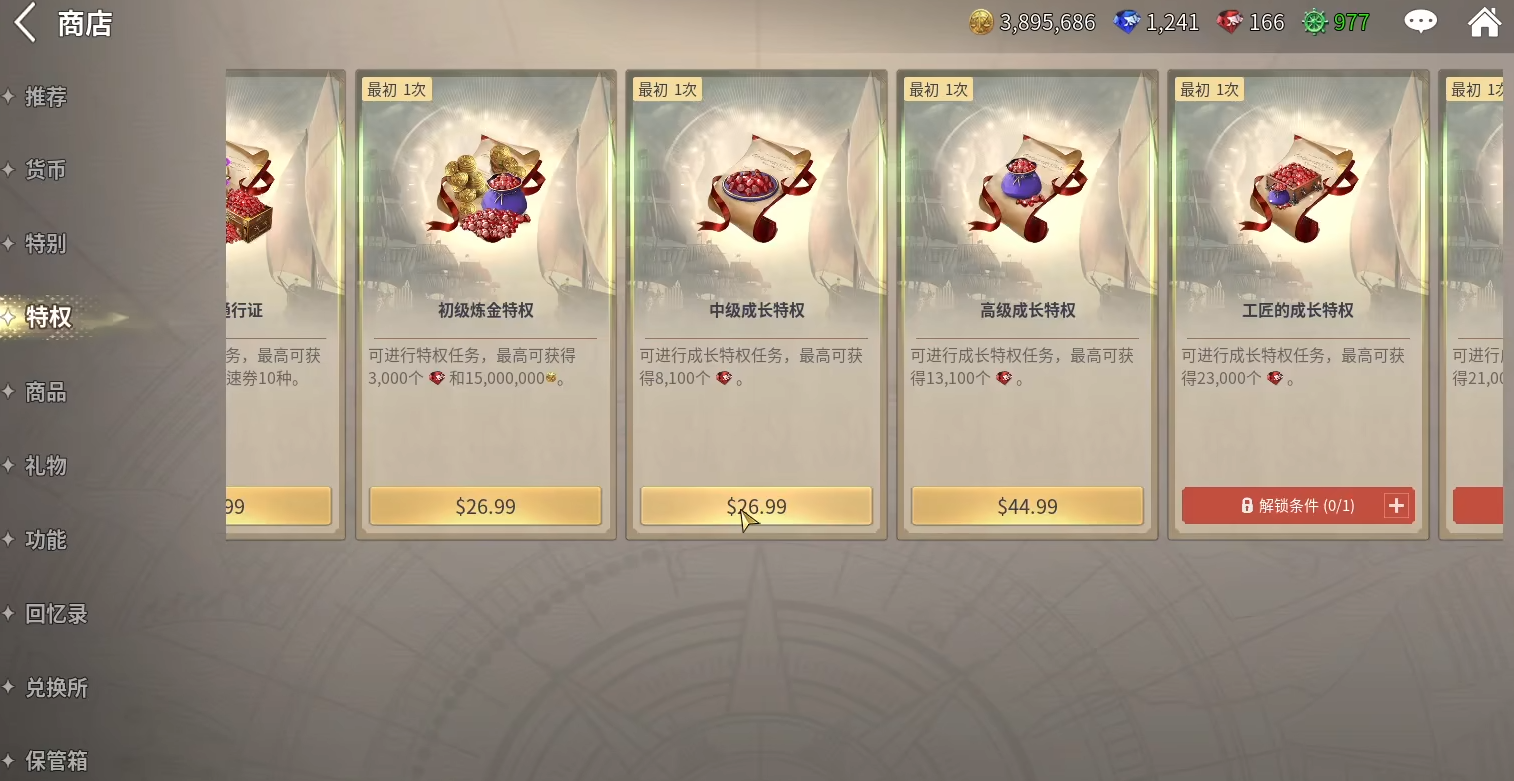Select the 高级成长特权 item image
Viewport: 1514px width, 781px height.
(1027, 188)
